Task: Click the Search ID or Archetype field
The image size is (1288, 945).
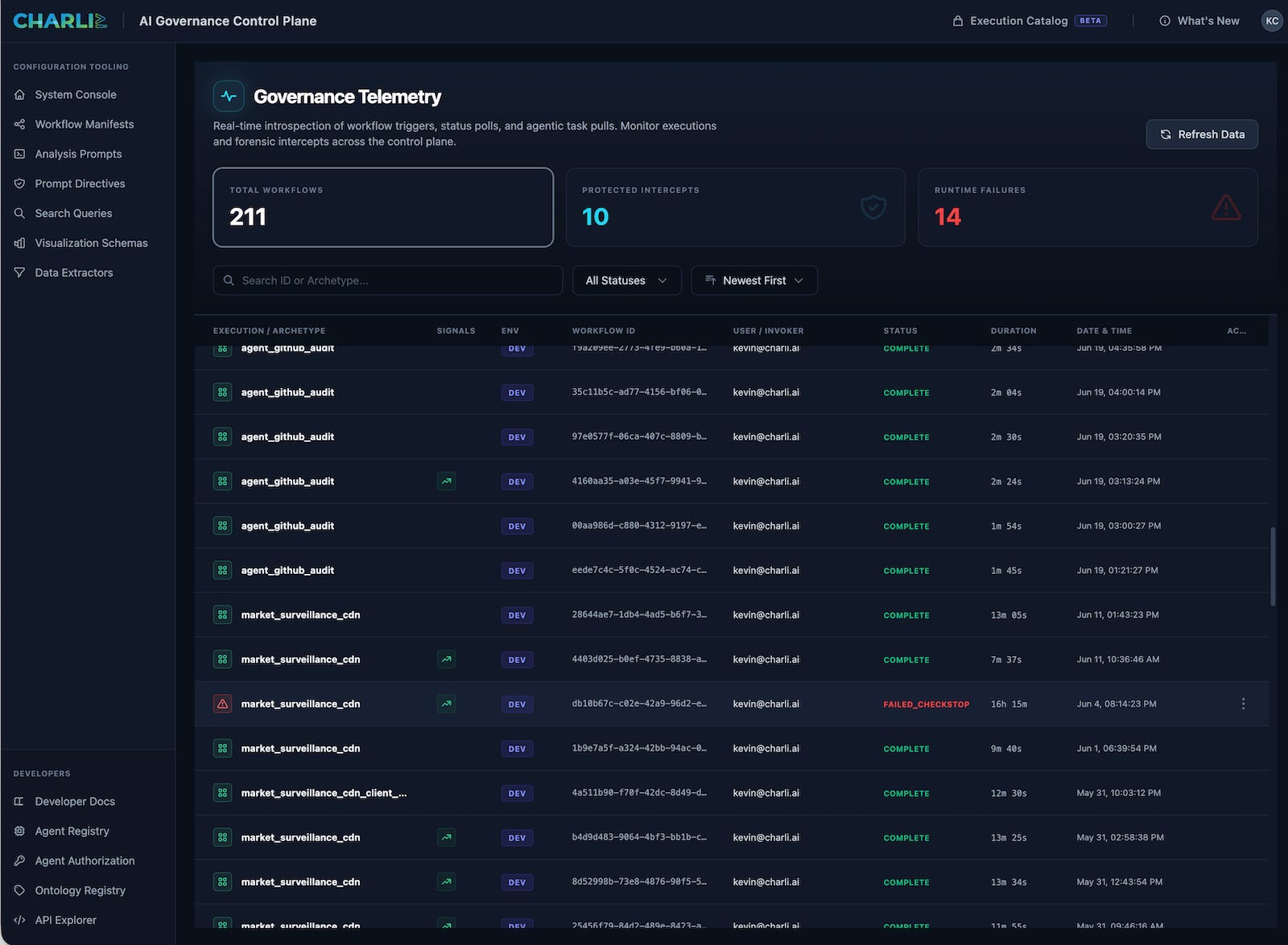Action: pos(388,280)
